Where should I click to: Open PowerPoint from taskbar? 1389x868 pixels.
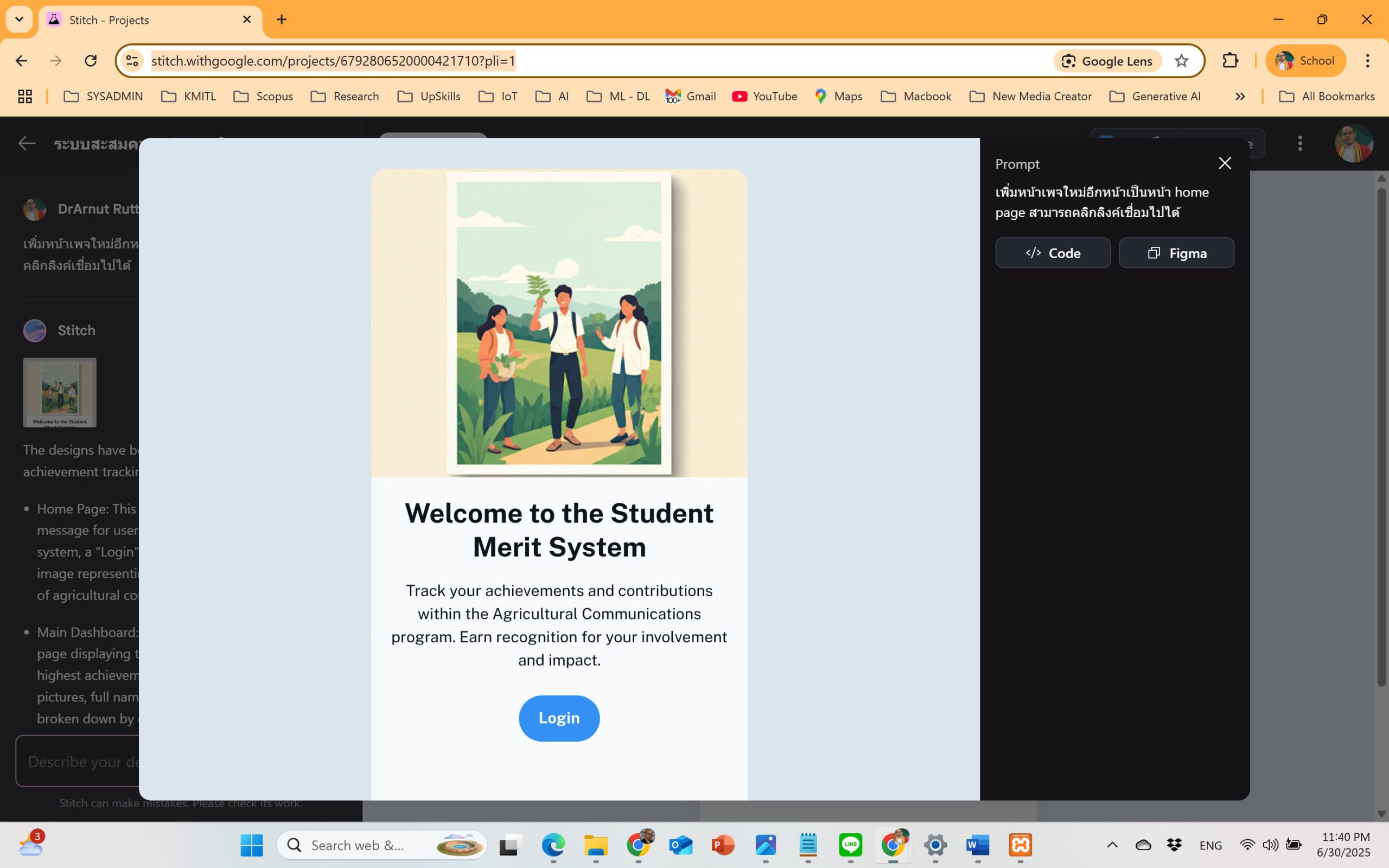pos(723,845)
